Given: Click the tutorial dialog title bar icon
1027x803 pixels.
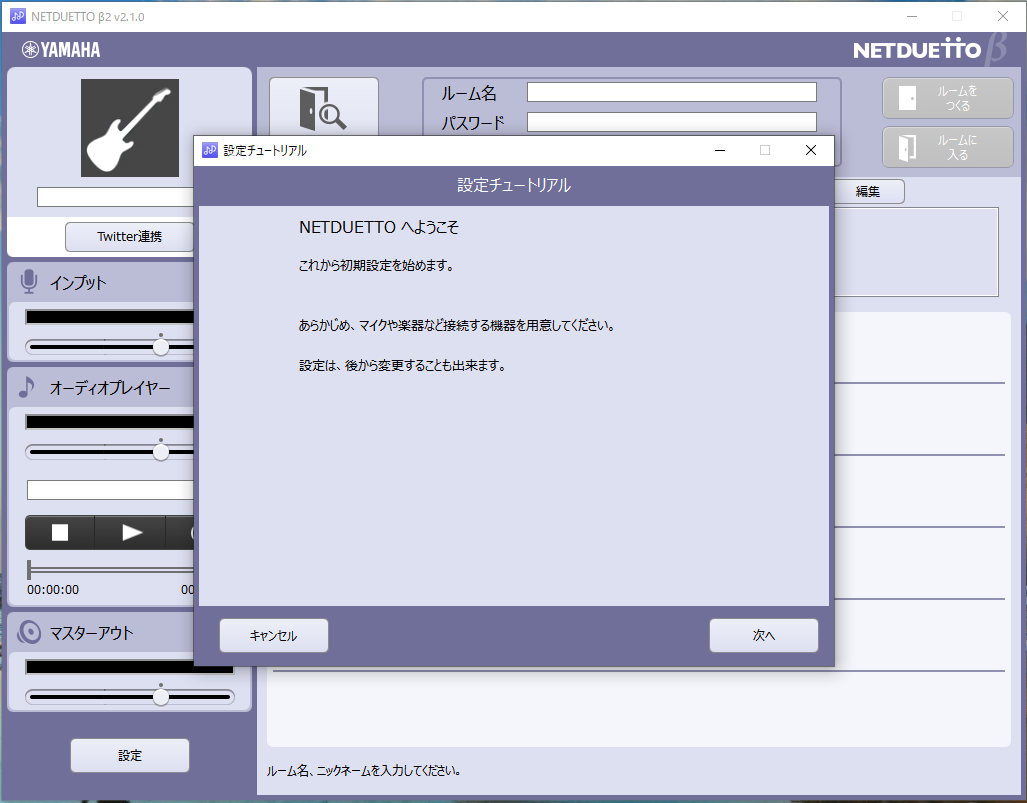Looking at the screenshot, I should [x=210, y=150].
